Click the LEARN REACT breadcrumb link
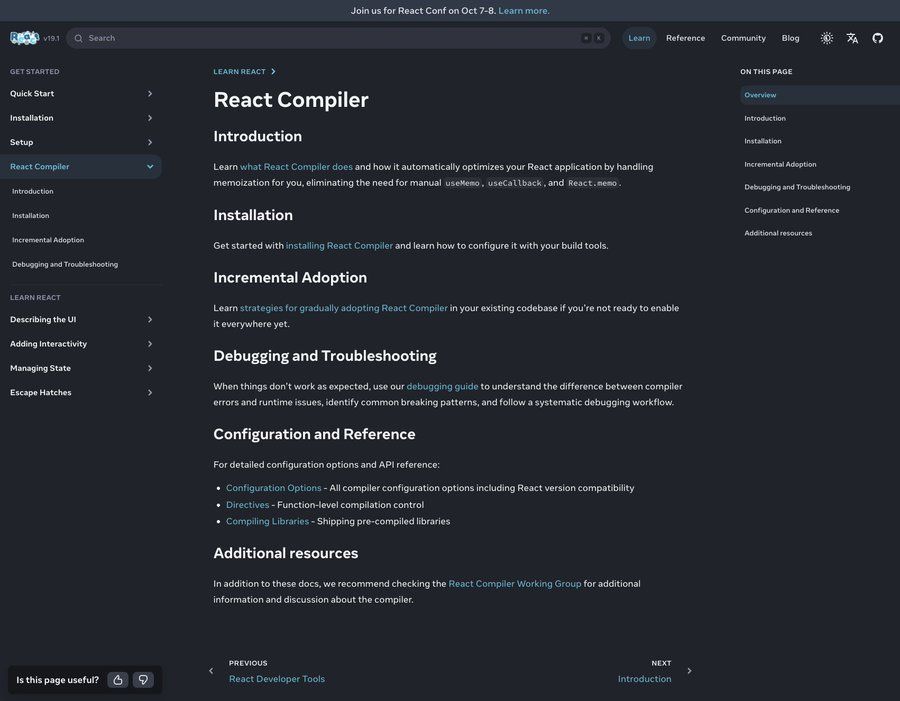Screen dimensions: 900x701 click(x=239, y=72)
